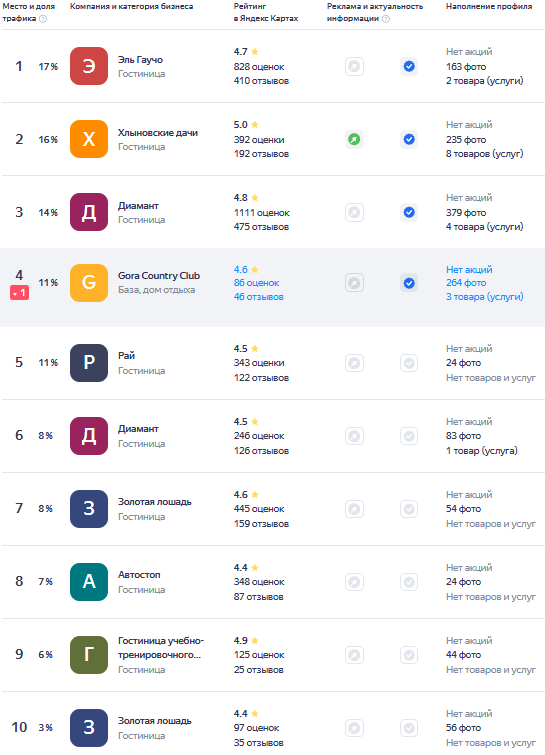Click the green advertising icon for Хлыновские дачи
This screenshot has height=755, width=545.
(354, 140)
